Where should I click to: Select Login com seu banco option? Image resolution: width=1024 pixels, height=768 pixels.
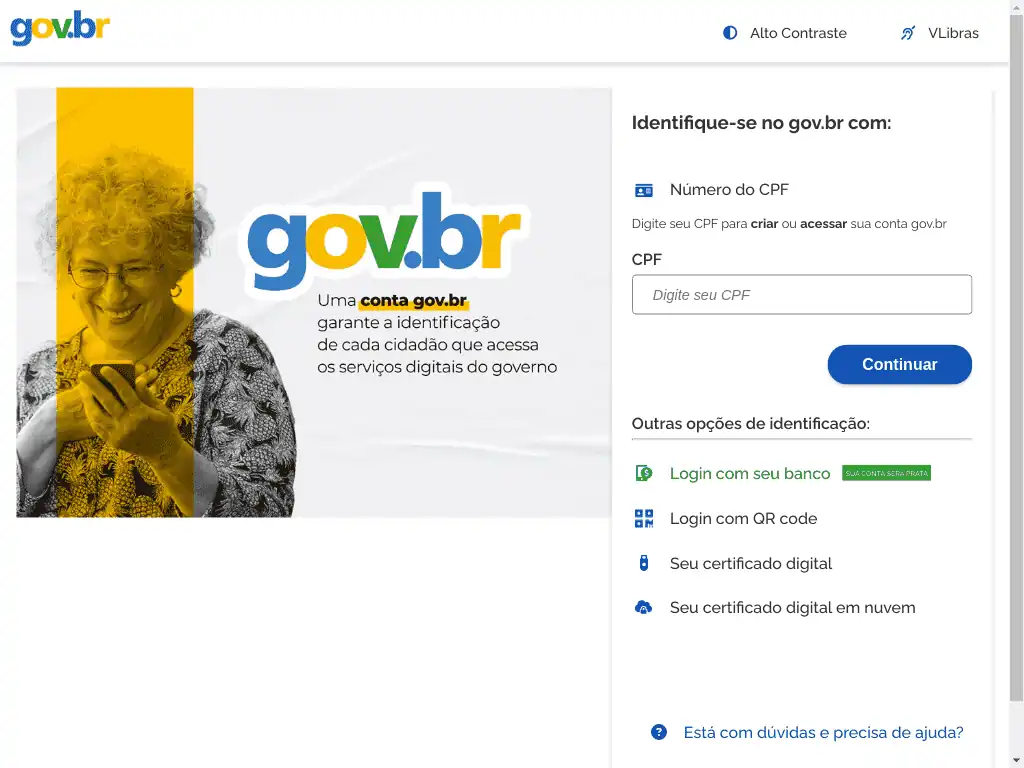[x=750, y=473]
